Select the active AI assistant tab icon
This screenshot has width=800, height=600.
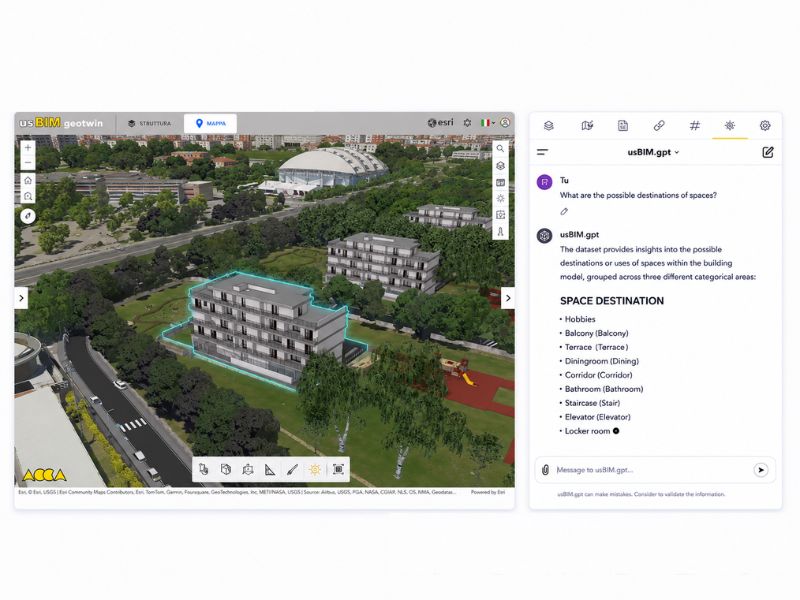(x=730, y=126)
